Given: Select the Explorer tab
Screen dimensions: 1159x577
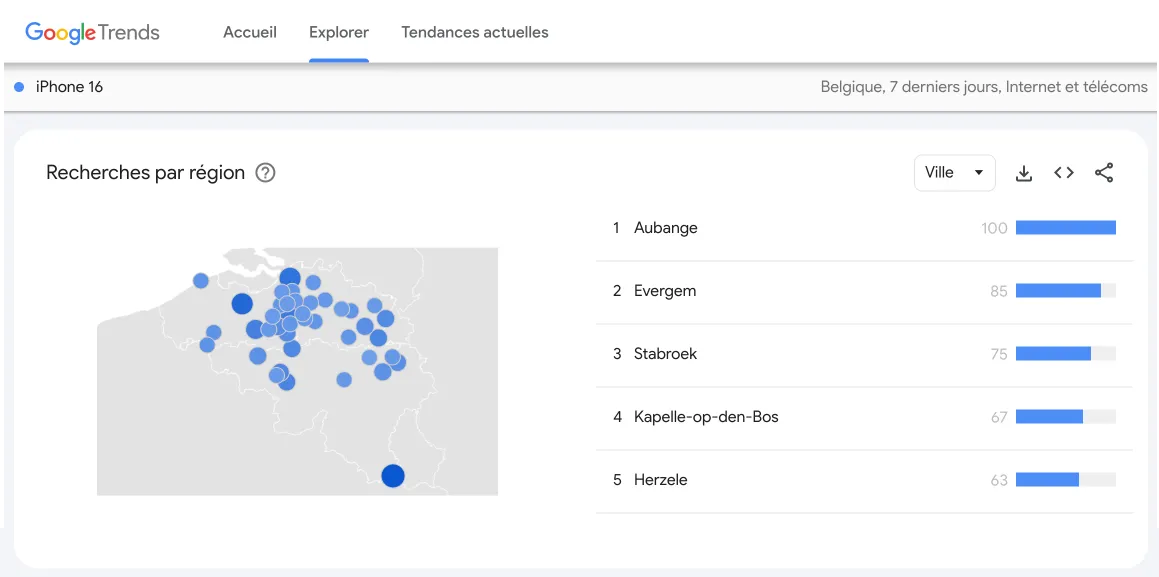Looking at the screenshot, I should click(x=339, y=33).
